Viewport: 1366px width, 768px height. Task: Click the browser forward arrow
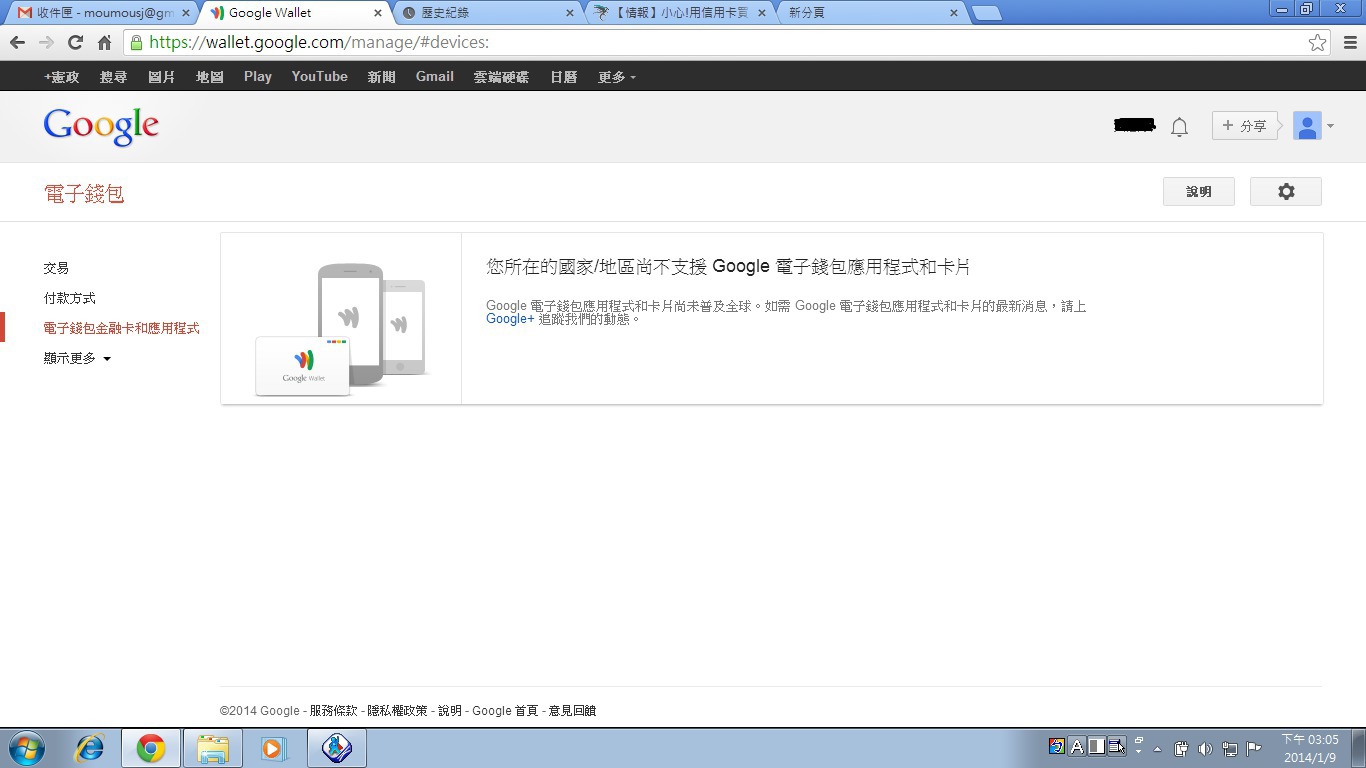coord(46,43)
